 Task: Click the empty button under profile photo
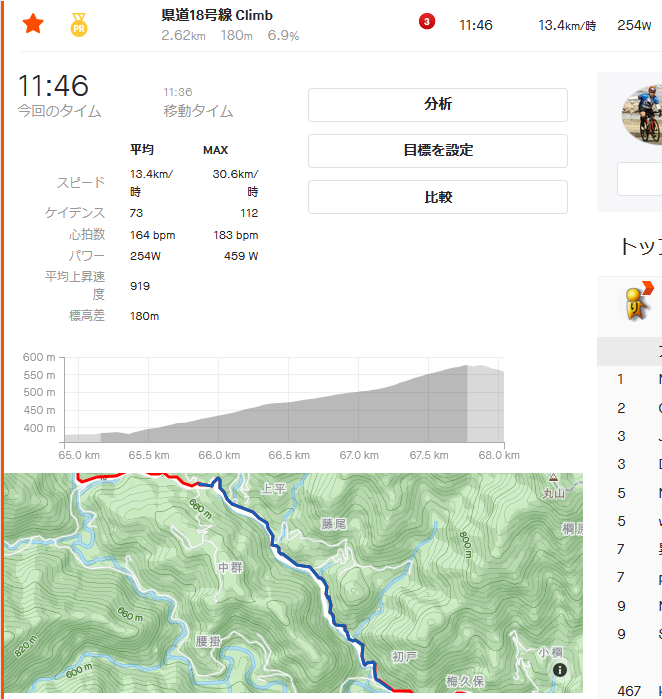click(x=640, y=179)
